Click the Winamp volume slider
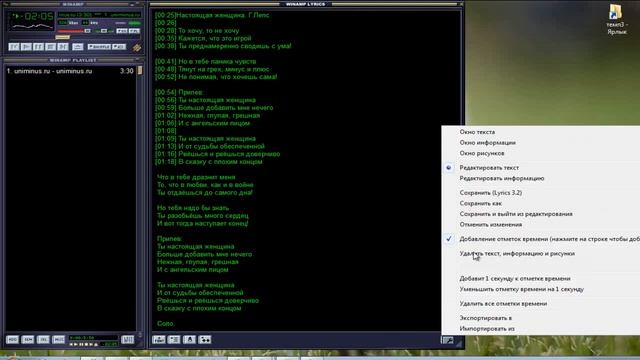This screenshot has height=360, width=640. pyautogui.click(x=74, y=31)
